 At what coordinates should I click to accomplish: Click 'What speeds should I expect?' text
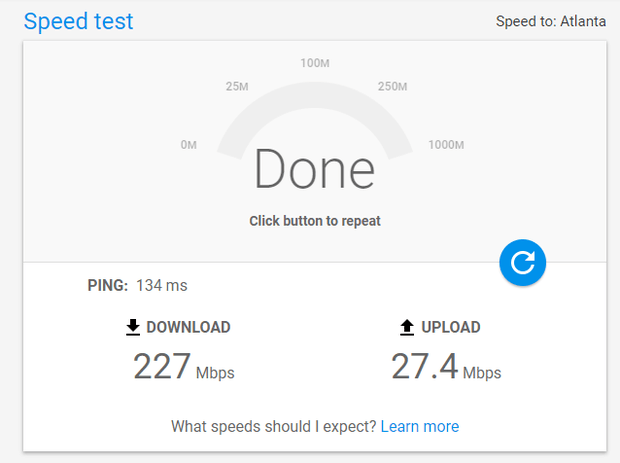click(274, 427)
